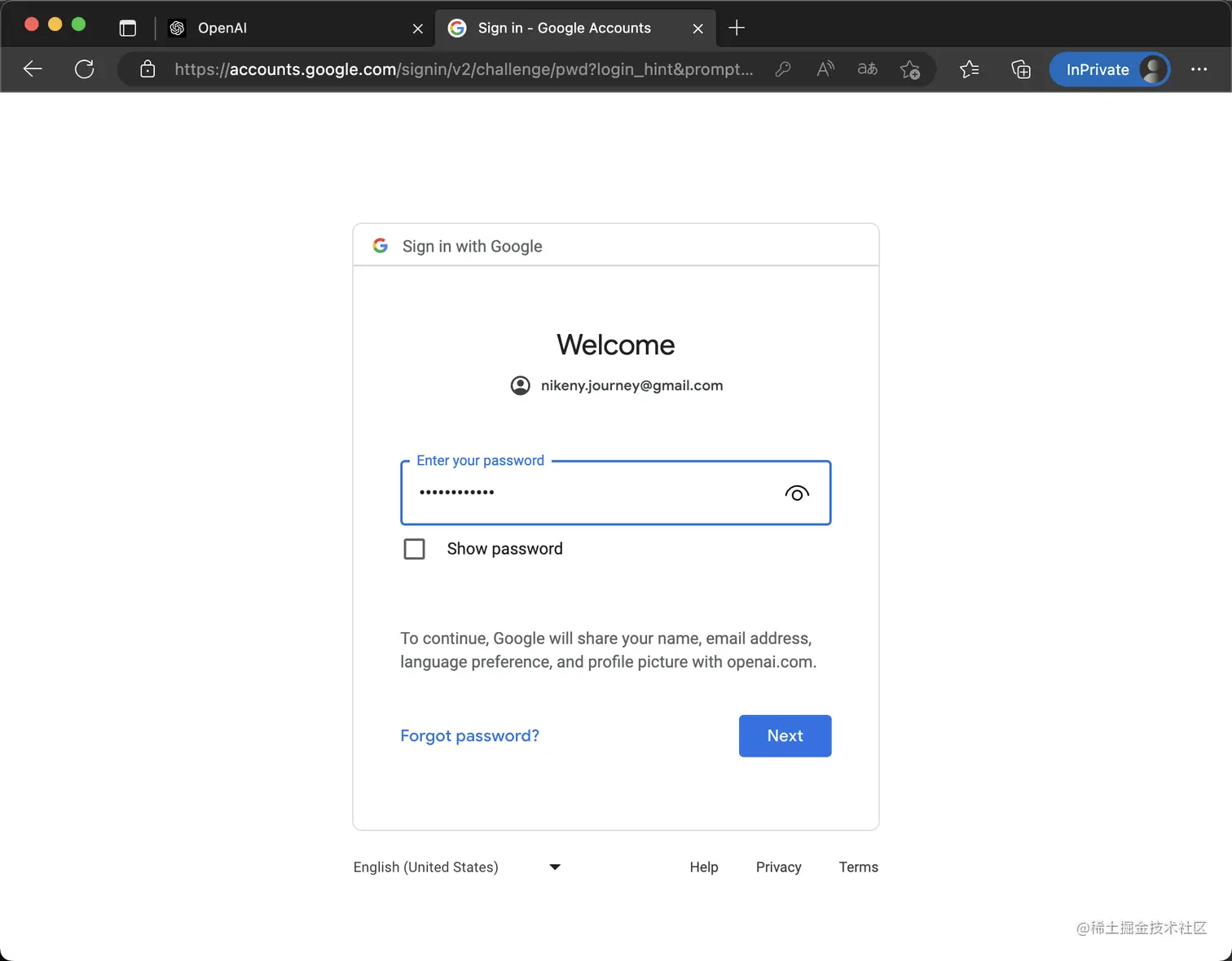
Task: Start Read Aloud from address bar
Action: click(825, 69)
